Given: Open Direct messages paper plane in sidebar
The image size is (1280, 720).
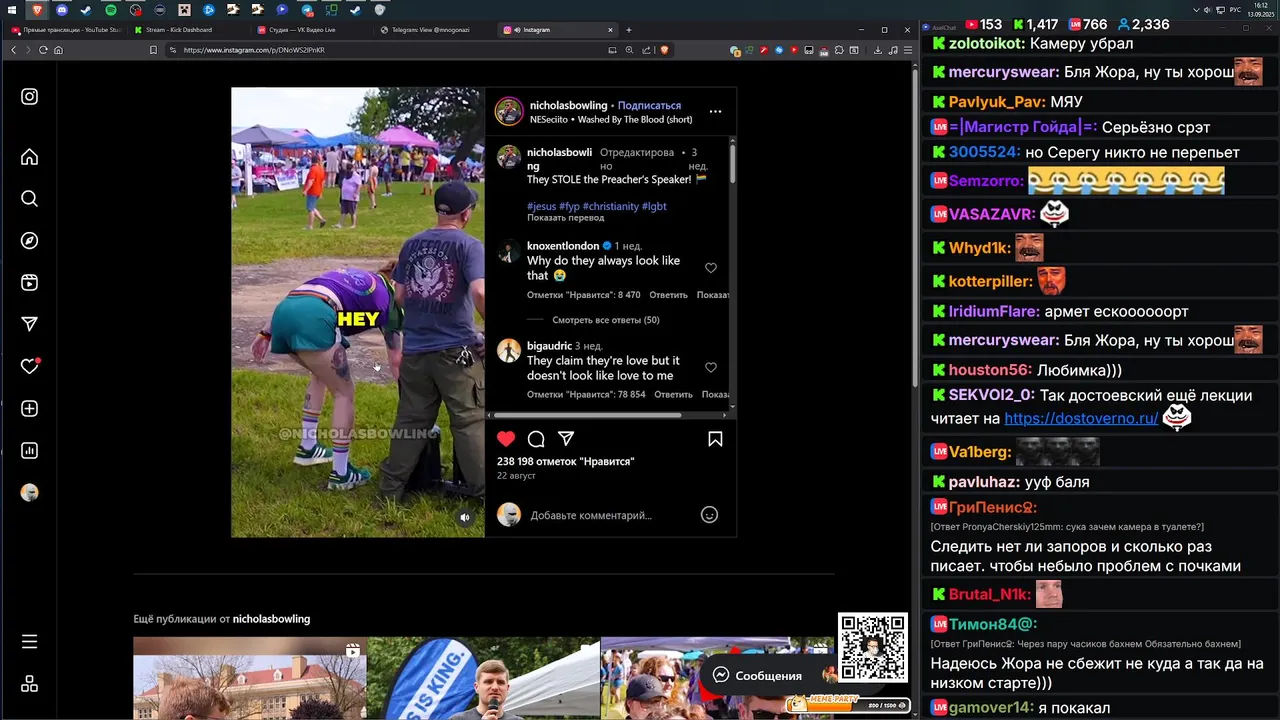Looking at the screenshot, I should point(29,324).
